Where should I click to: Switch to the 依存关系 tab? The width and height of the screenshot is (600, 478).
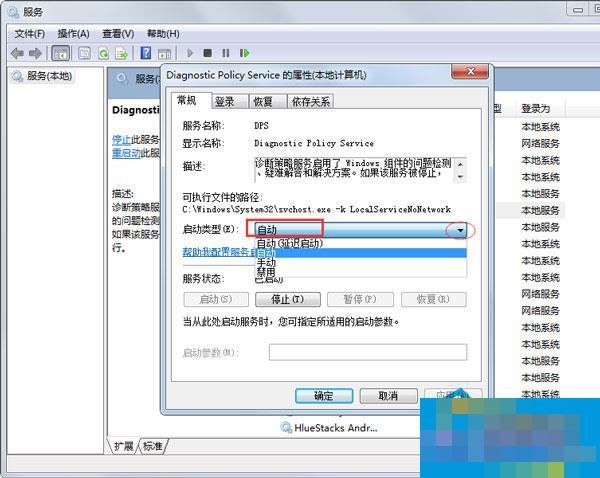(310, 101)
